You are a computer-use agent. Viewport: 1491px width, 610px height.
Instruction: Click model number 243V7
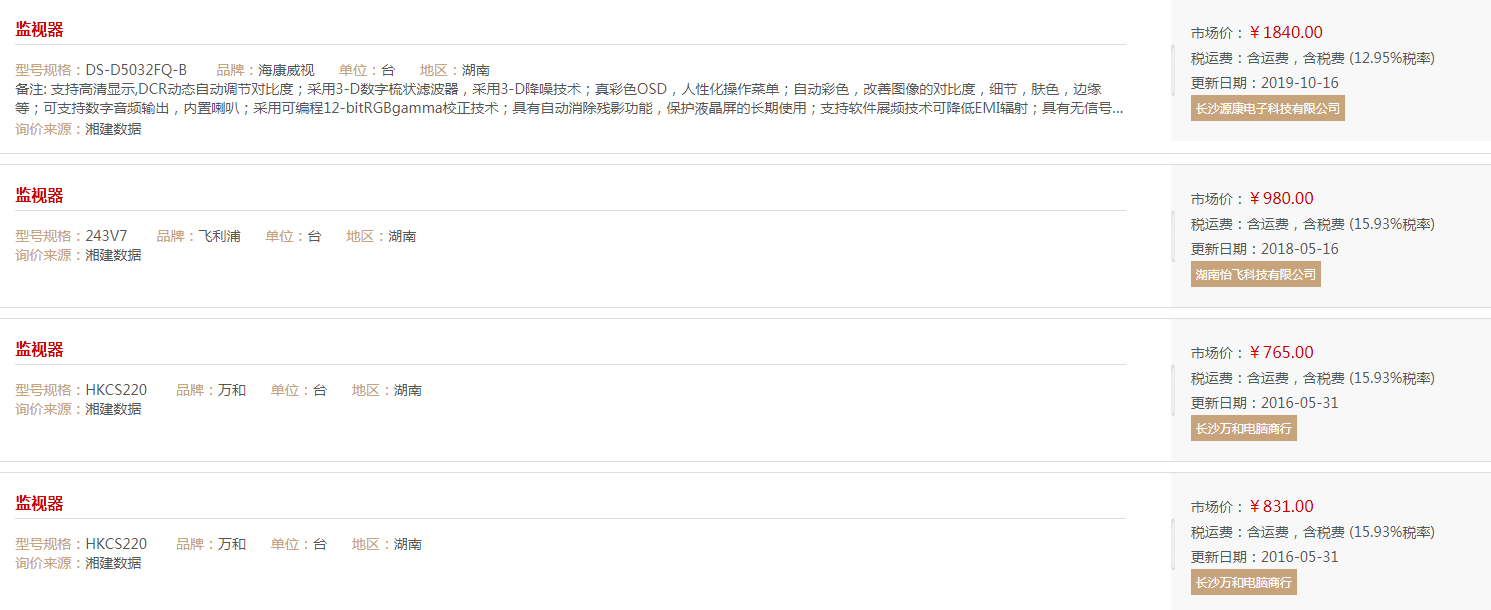coord(106,236)
